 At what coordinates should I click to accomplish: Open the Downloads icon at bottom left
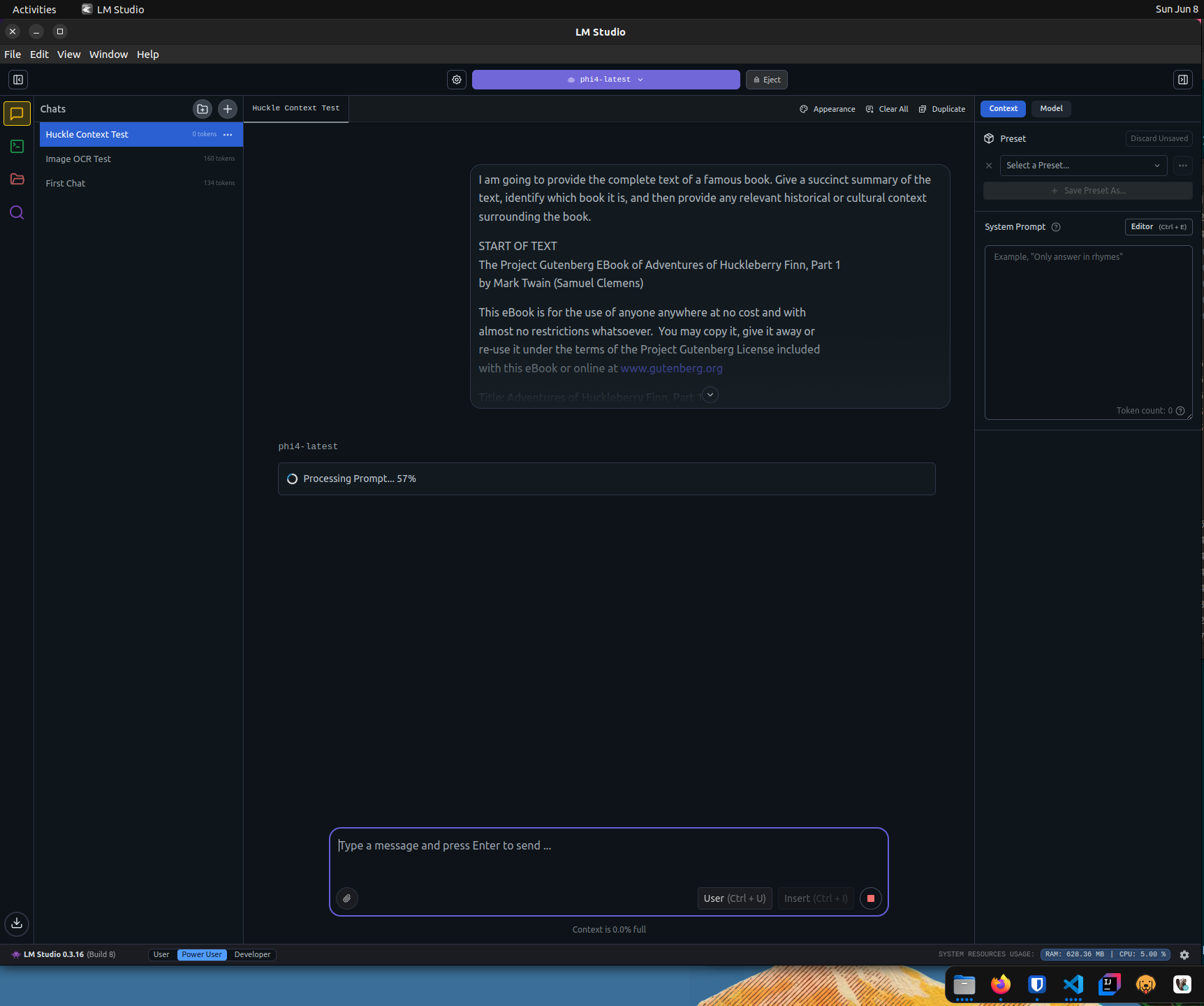17,923
